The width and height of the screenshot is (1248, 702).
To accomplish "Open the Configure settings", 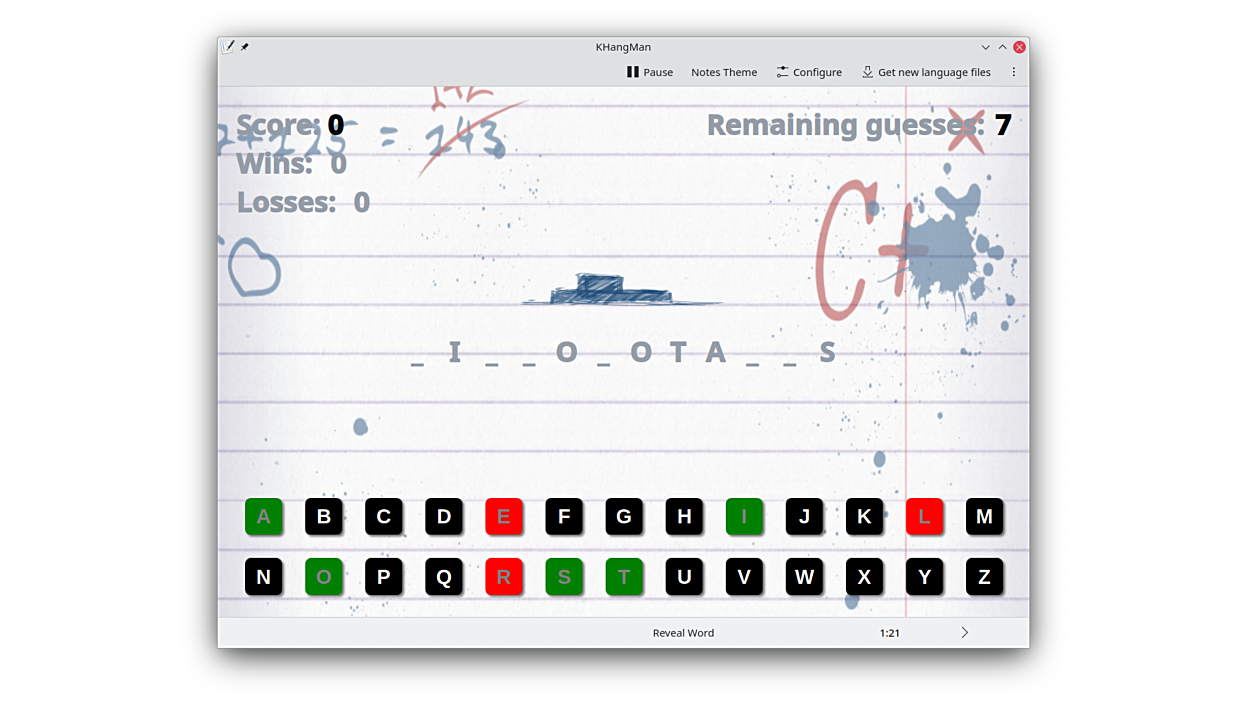I will point(809,72).
